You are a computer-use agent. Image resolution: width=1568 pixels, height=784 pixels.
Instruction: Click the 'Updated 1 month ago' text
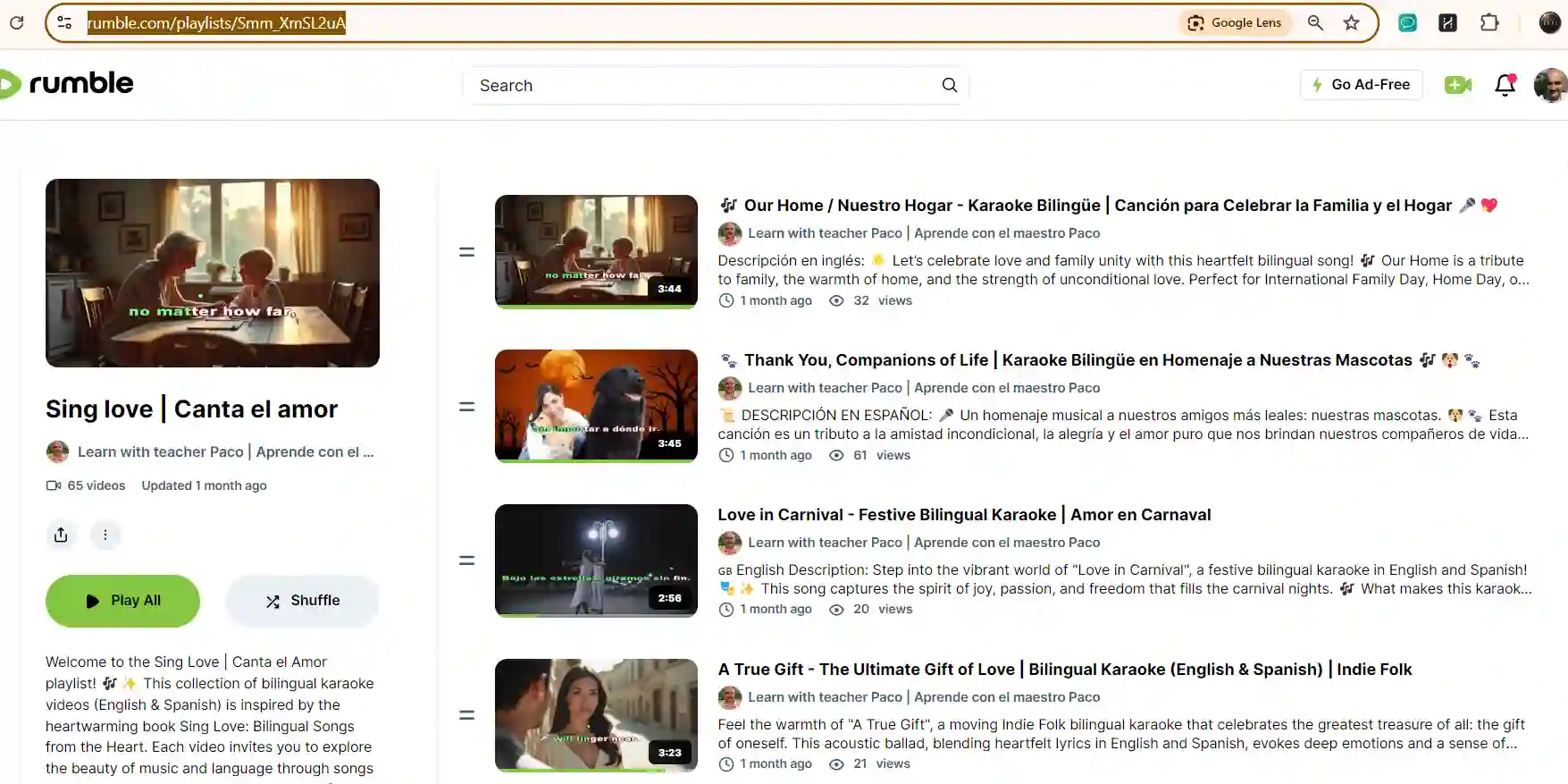click(x=204, y=485)
